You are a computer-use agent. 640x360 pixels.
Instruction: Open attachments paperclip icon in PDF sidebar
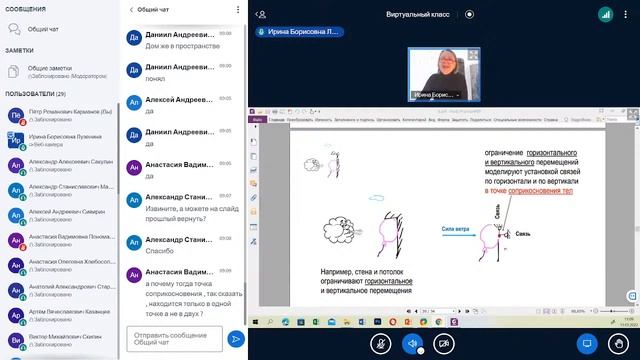[x=253, y=198]
